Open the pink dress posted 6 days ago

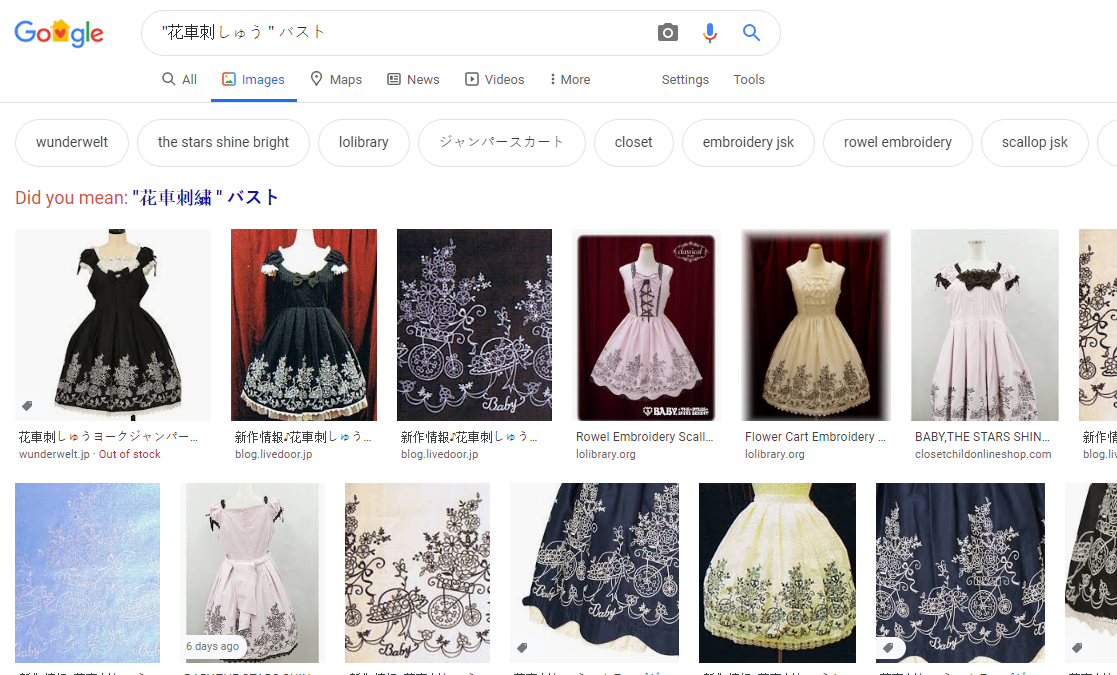(254, 572)
